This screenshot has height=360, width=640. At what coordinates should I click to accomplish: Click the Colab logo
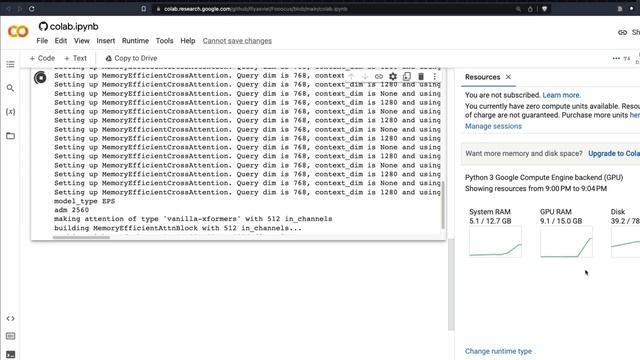(x=18, y=31)
